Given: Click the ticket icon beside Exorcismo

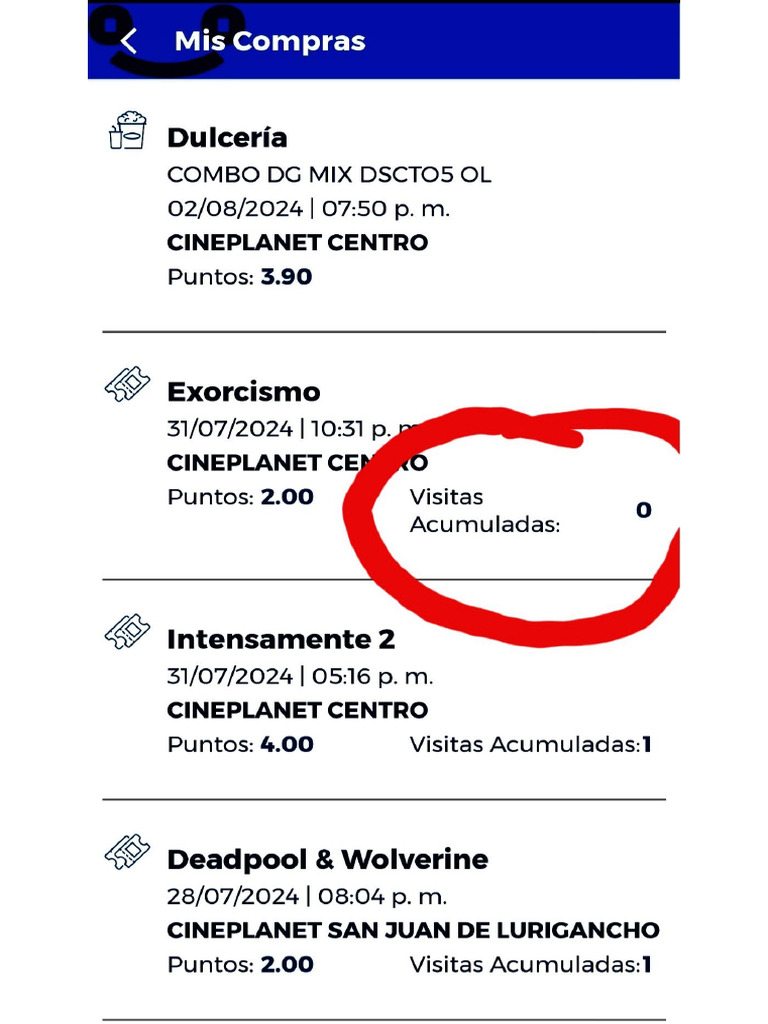Looking at the screenshot, I should 127,385.
